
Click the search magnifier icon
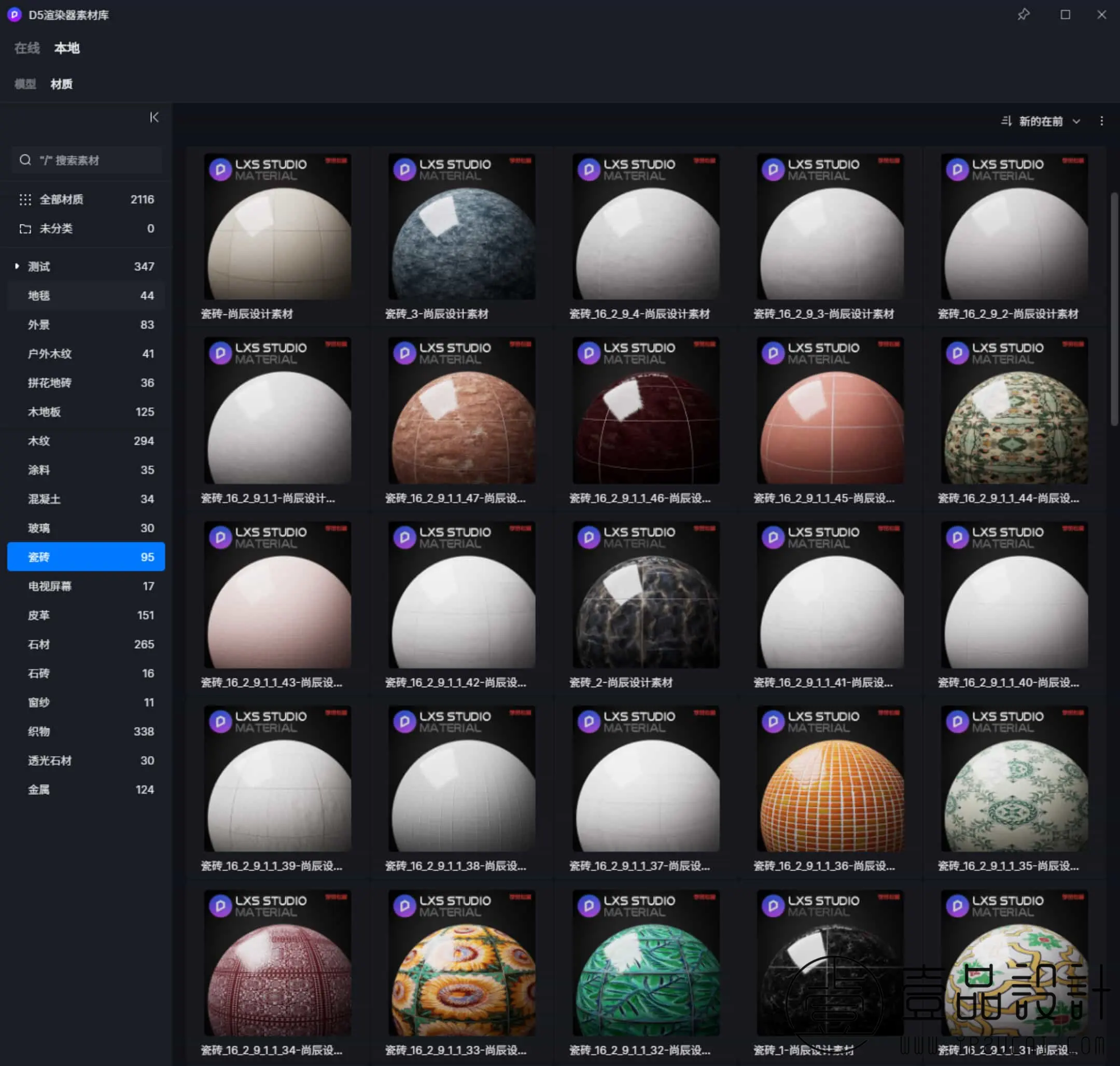click(x=25, y=160)
